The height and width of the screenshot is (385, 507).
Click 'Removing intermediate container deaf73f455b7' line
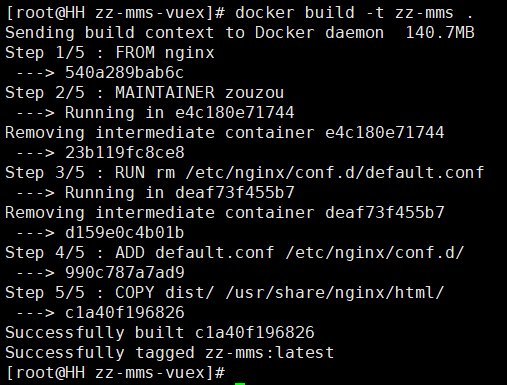click(x=225, y=213)
